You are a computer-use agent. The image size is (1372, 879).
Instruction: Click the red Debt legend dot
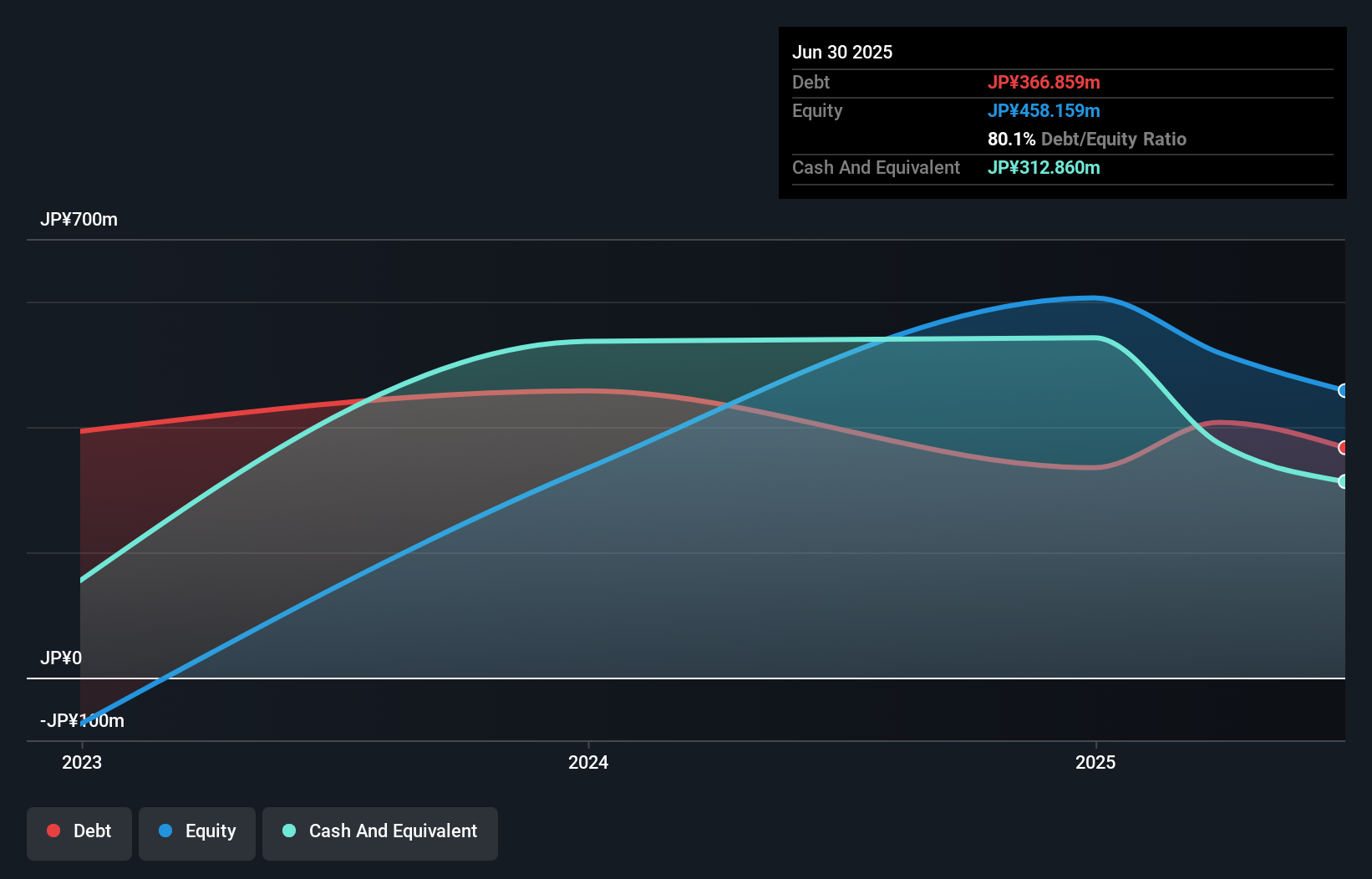53,831
